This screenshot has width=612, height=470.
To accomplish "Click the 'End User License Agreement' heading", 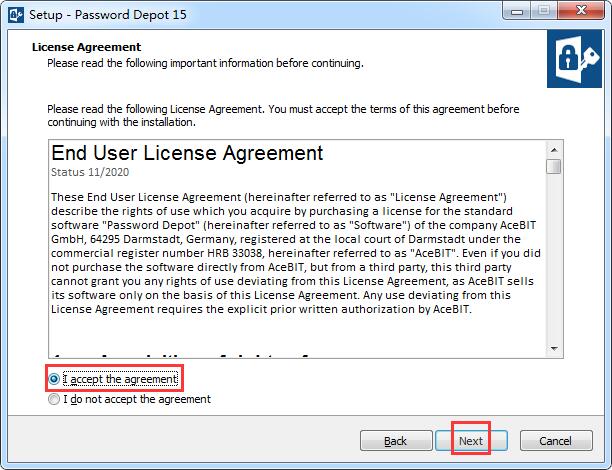I will tap(187, 153).
